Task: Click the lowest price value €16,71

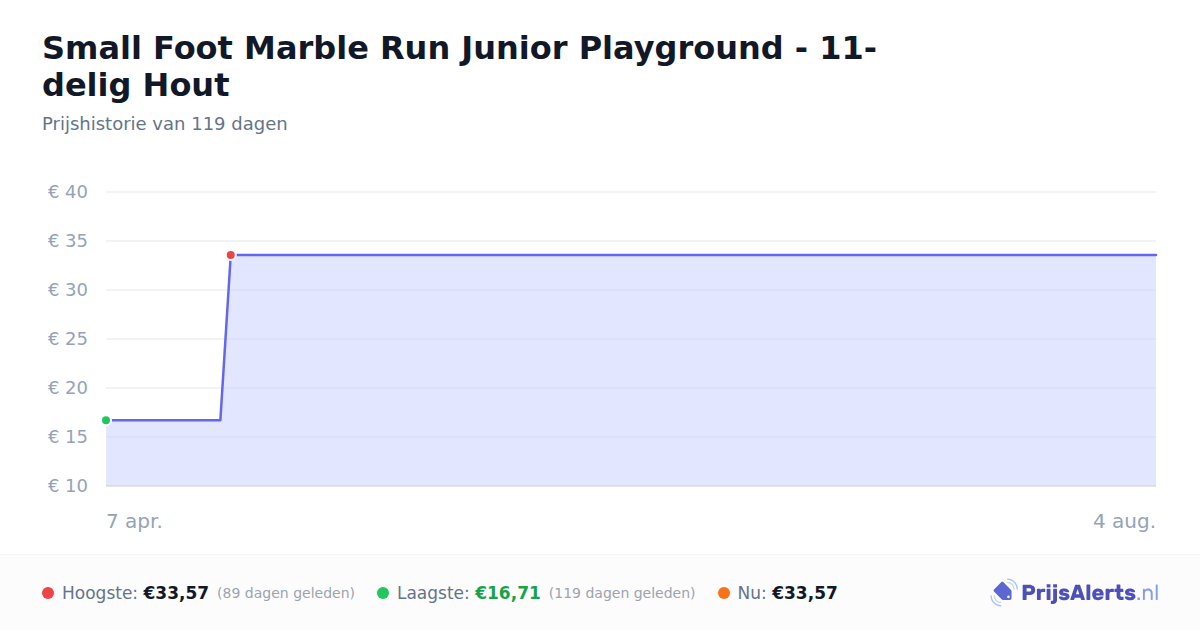Action: [508, 593]
